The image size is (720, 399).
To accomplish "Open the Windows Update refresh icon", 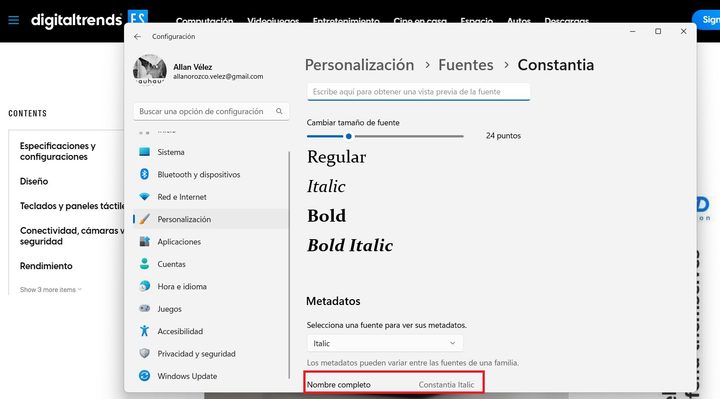I will pos(145,376).
